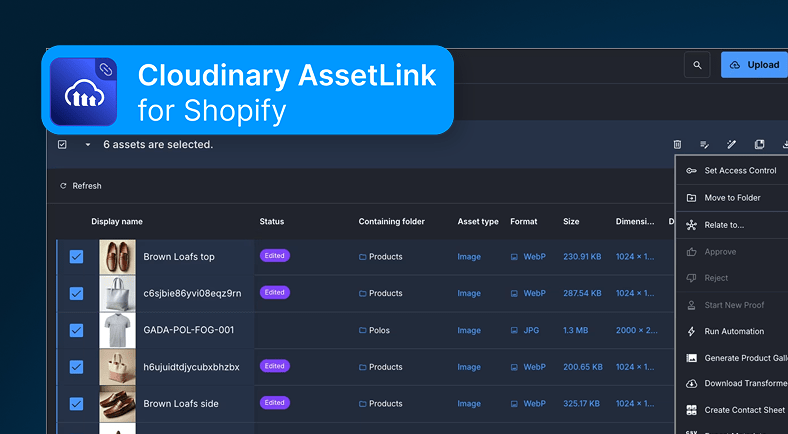Uncheck the GADA-POL-FOG-001 checkbox
788x434 pixels.
[x=76, y=331]
